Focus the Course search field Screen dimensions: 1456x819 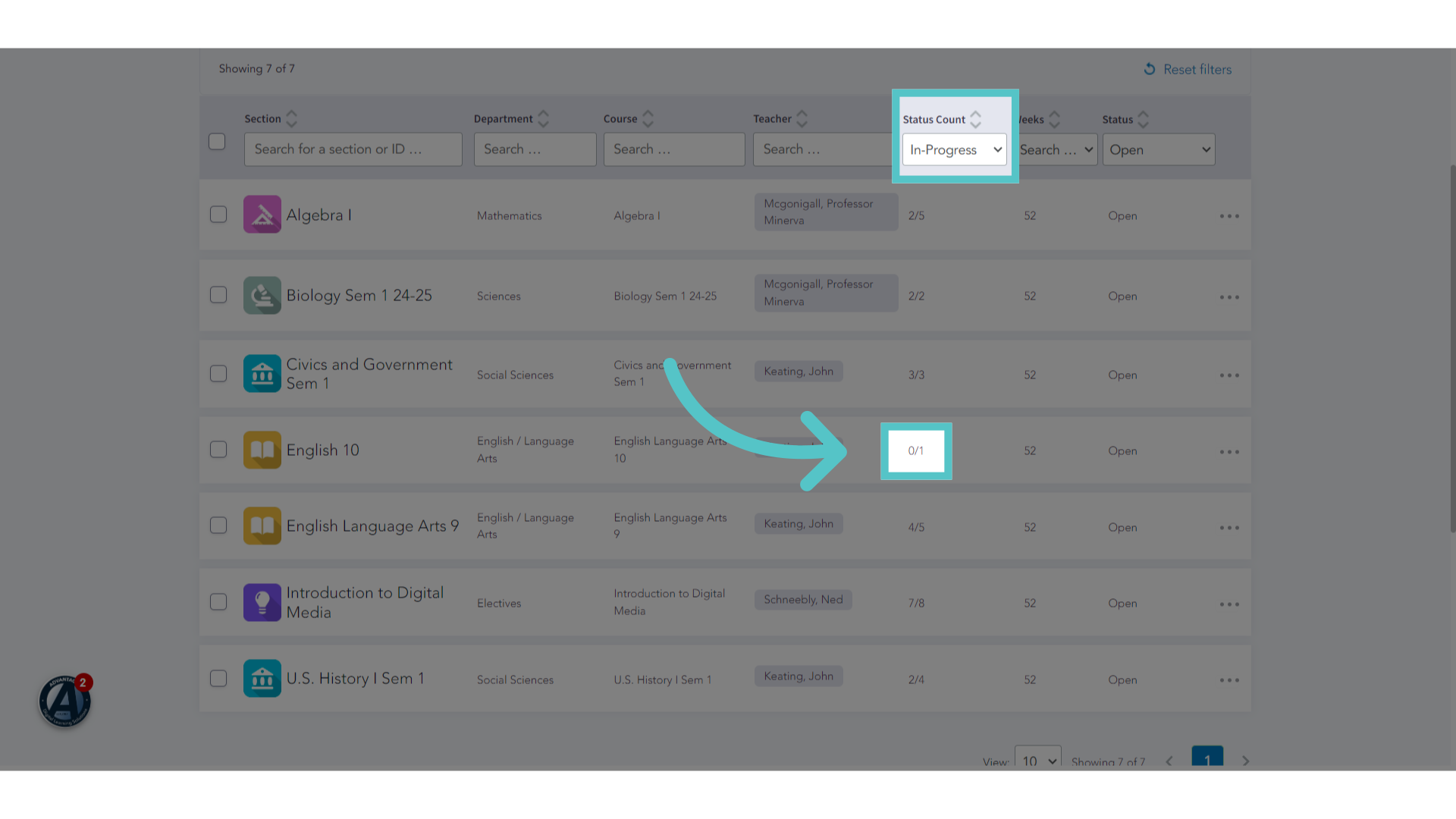pyautogui.click(x=674, y=149)
